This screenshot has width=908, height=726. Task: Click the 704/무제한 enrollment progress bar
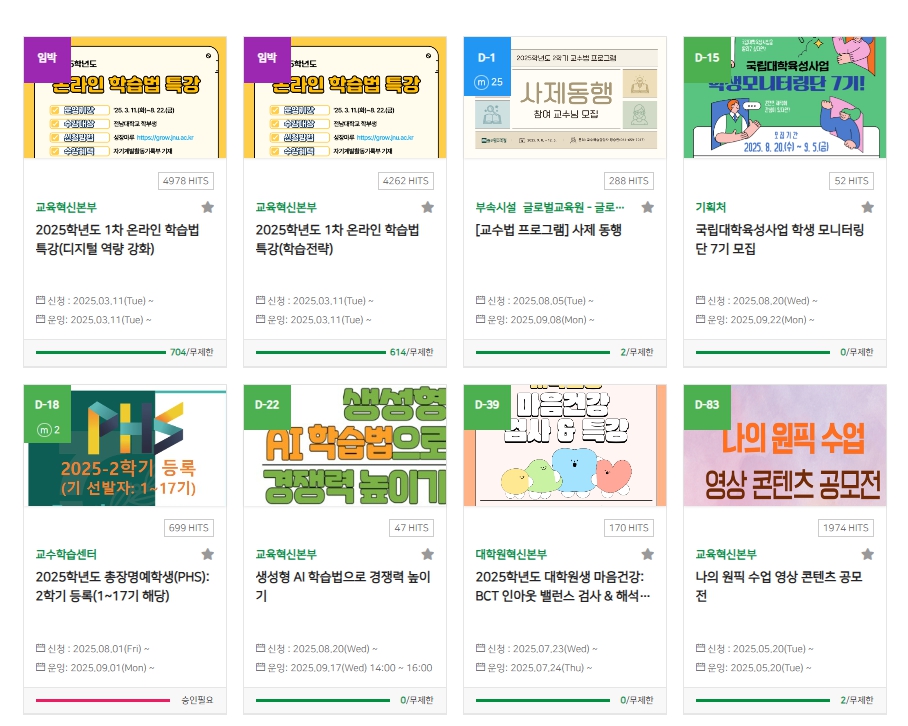click(x=102, y=352)
